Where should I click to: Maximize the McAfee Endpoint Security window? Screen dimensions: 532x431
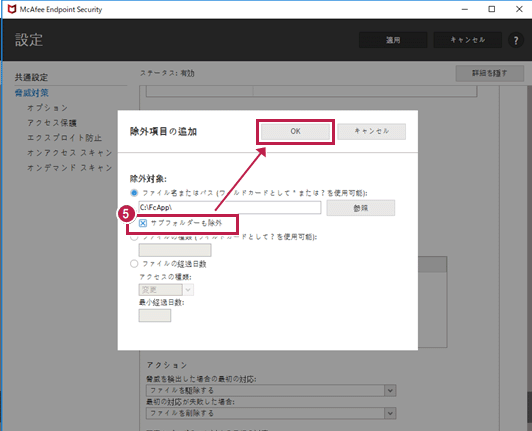(x=492, y=9)
